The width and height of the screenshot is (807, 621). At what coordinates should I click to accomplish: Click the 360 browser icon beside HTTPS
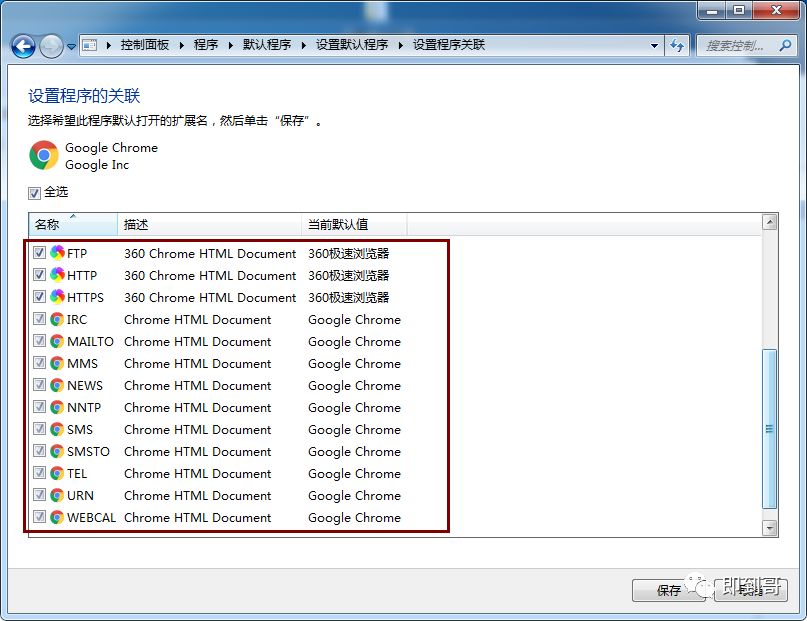[x=57, y=297]
